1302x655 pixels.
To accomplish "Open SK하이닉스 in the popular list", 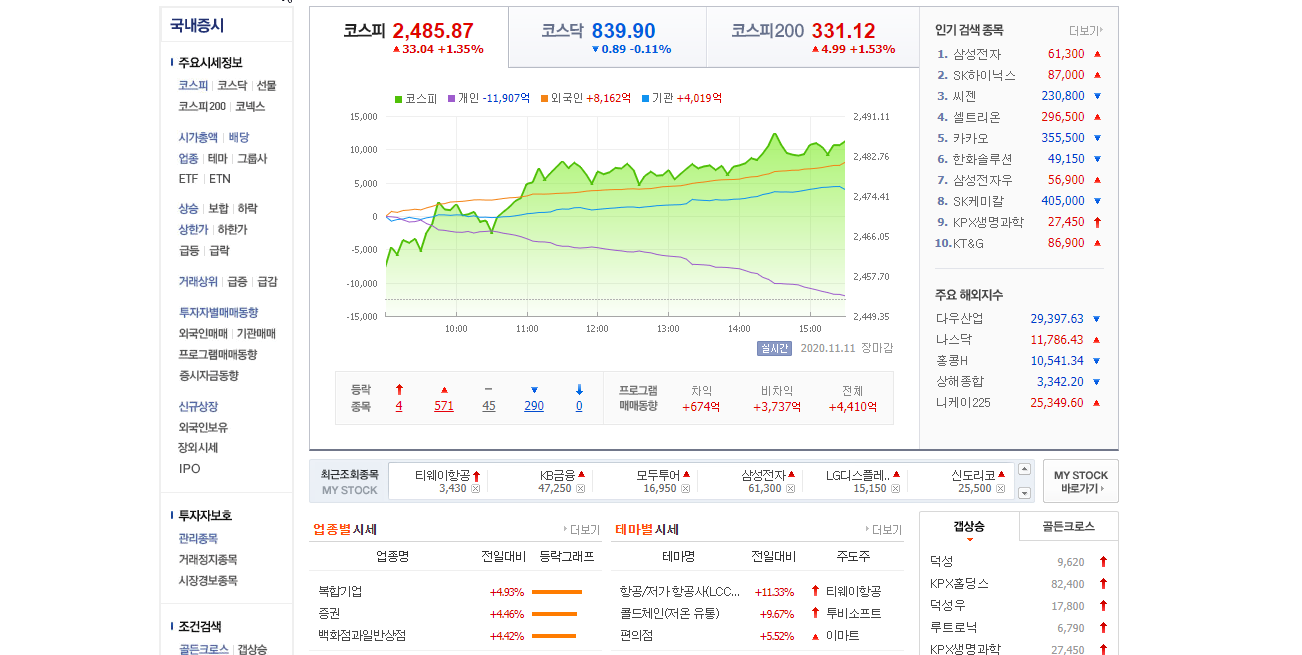I will [984, 75].
